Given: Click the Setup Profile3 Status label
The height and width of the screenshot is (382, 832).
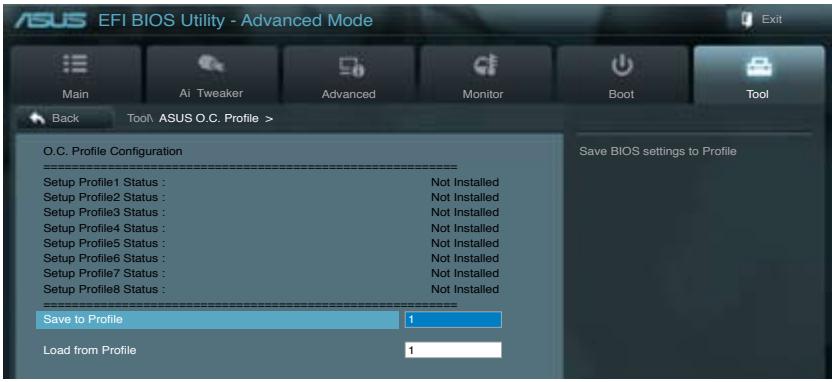Looking at the screenshot, I should tap(105, 212).
